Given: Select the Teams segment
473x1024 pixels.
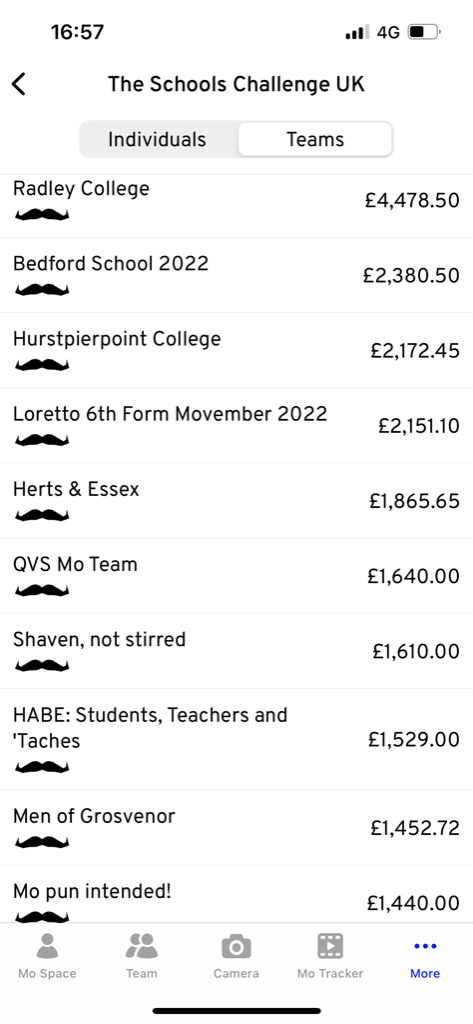Looking at the screenshot, I should click(x=316, y=139).
